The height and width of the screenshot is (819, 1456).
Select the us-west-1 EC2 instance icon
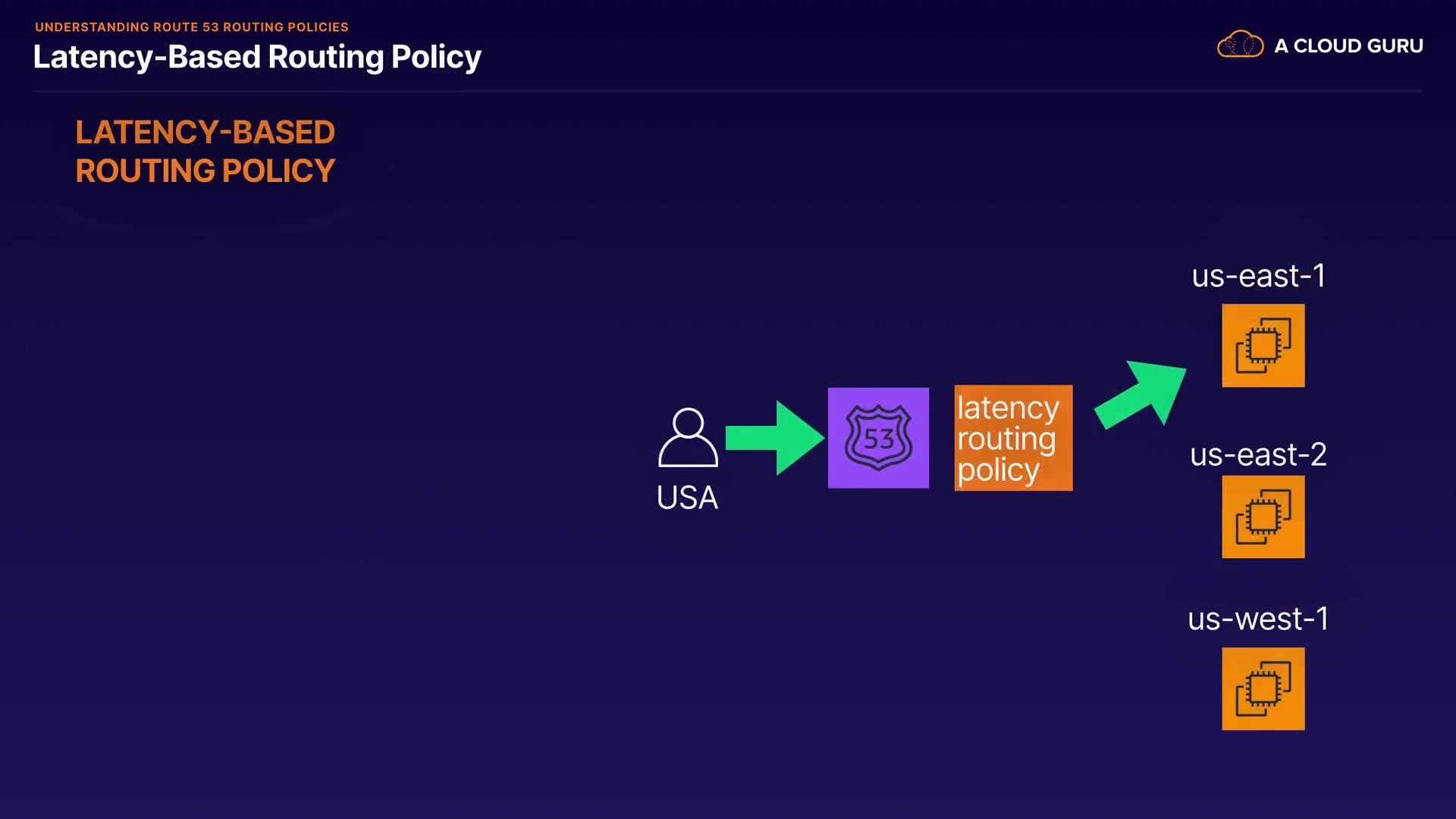pos(1263,689)
